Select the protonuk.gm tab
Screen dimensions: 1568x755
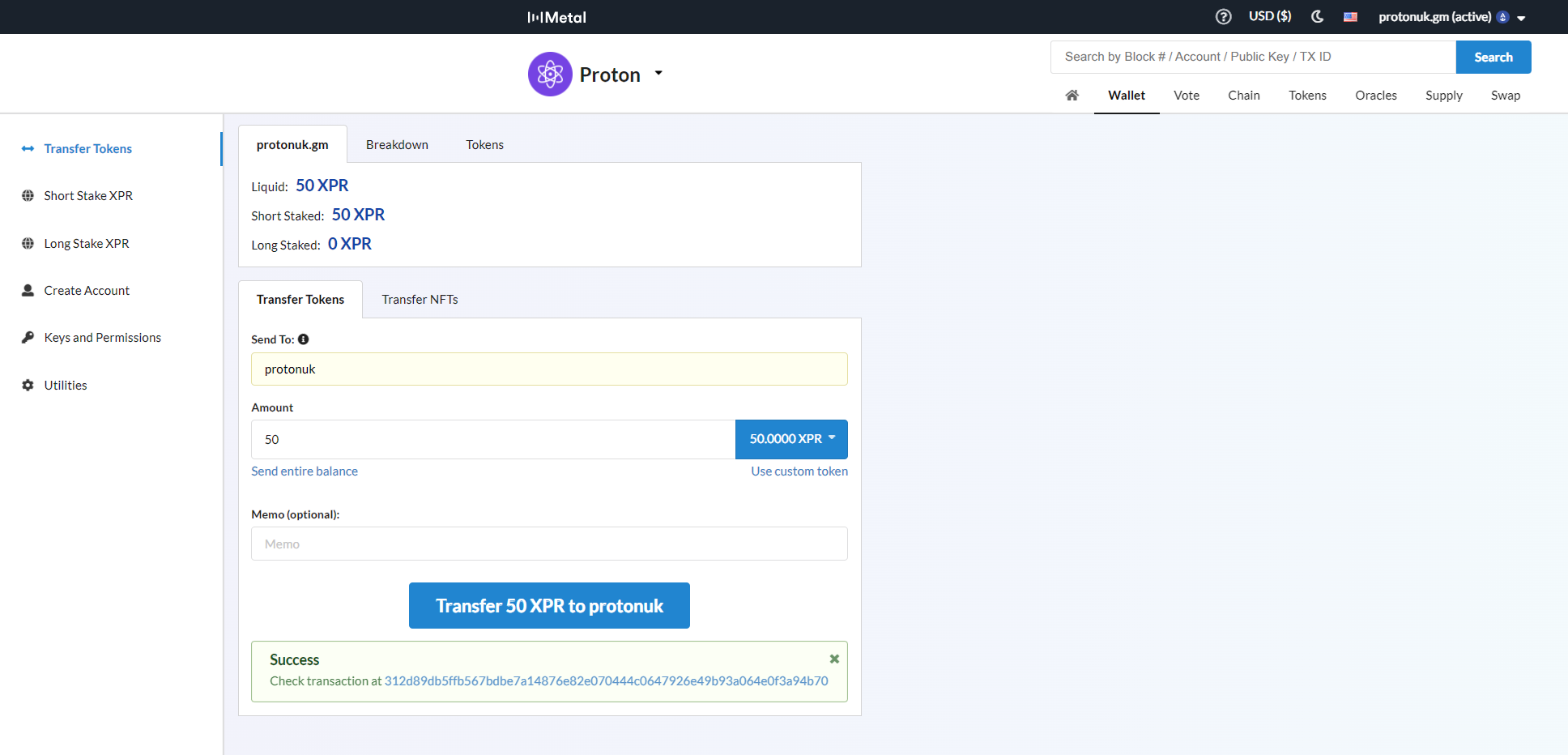click(x=292, y=145)
